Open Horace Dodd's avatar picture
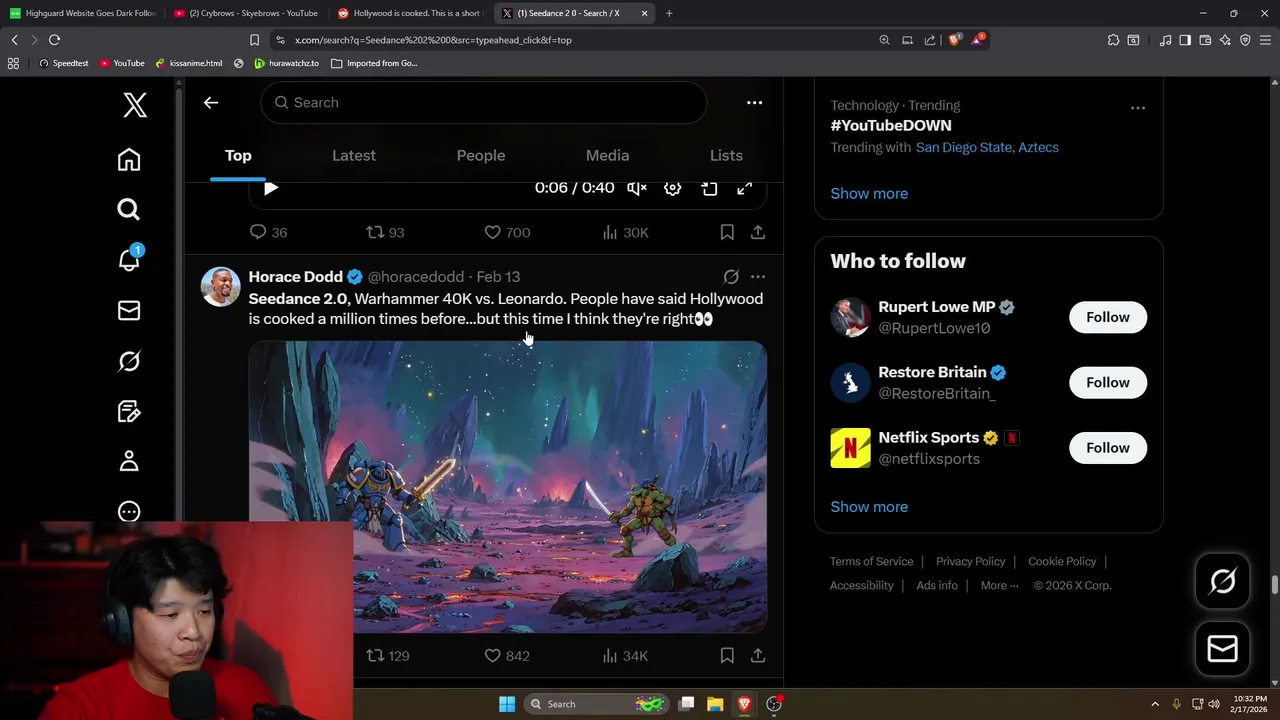 (221, 286)
